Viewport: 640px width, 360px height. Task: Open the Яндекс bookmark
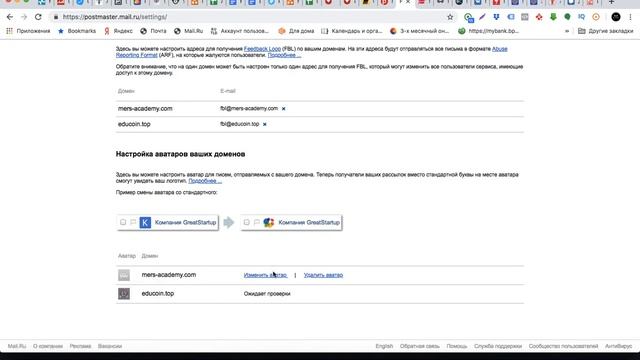118,31
